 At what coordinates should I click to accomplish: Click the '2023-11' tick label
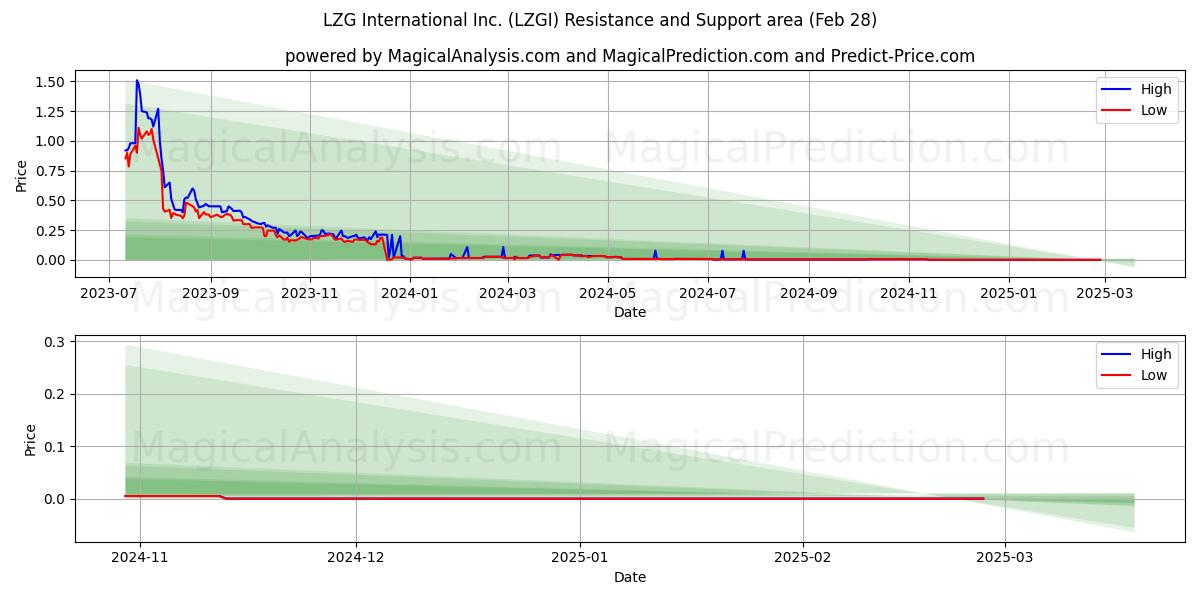coord(310,294)
